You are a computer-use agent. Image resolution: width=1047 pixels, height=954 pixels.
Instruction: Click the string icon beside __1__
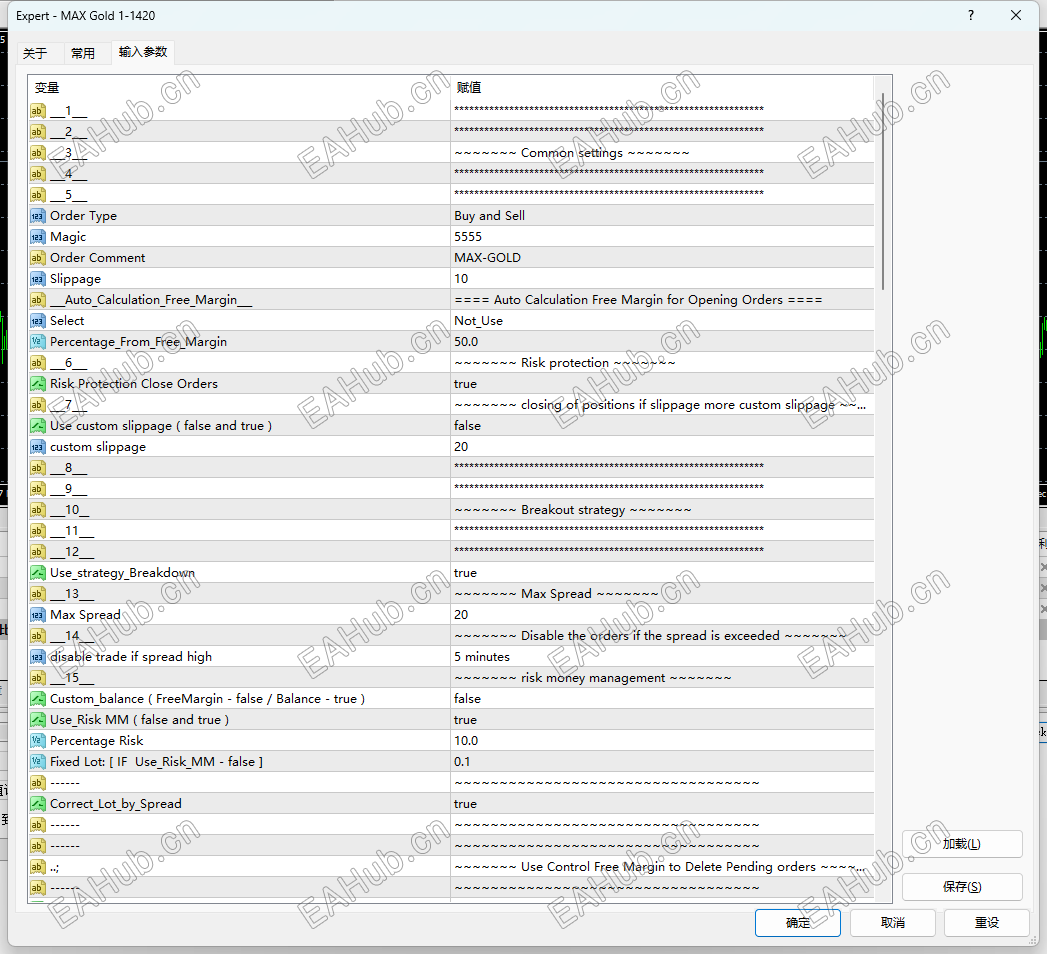point(38,111)
